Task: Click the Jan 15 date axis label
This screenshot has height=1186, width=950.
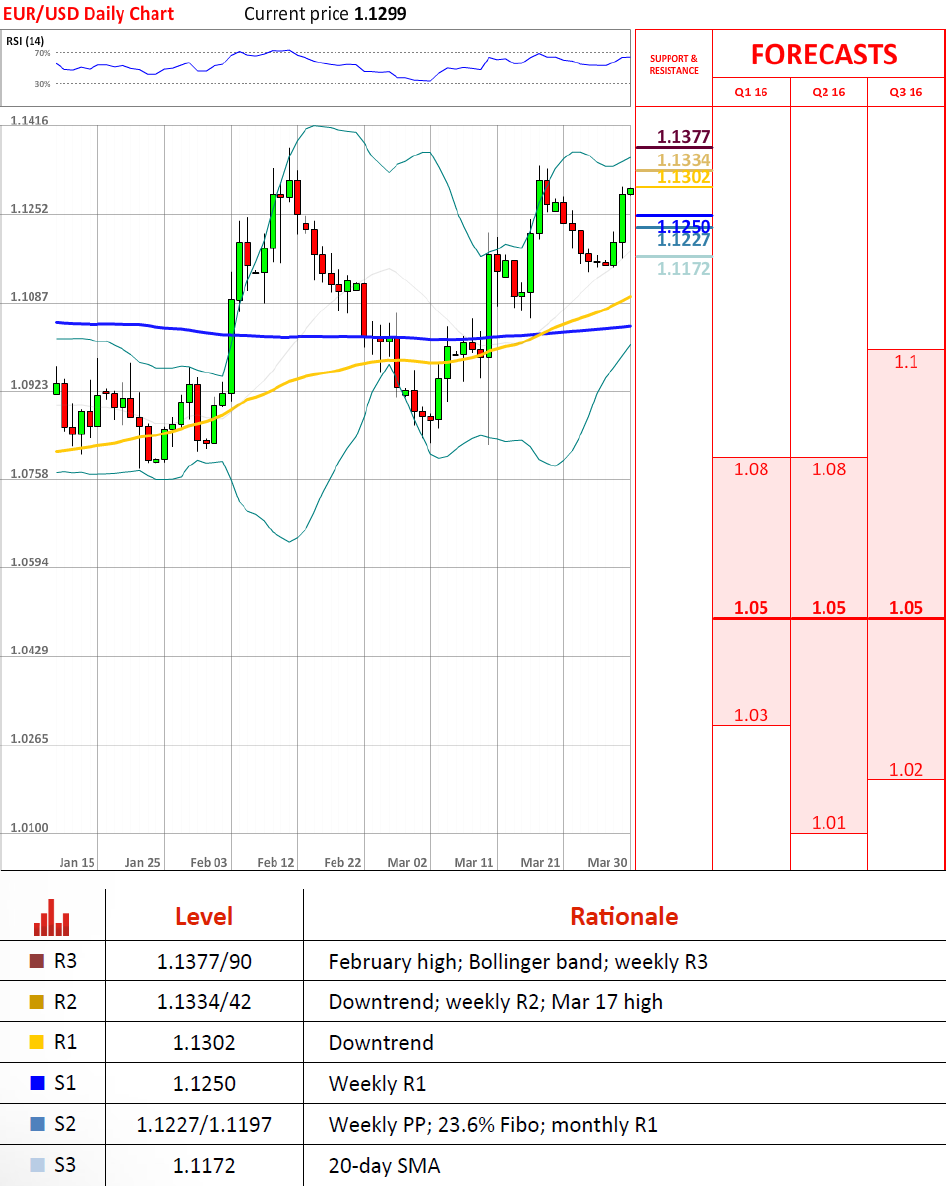Action: [x=77, y=862]
